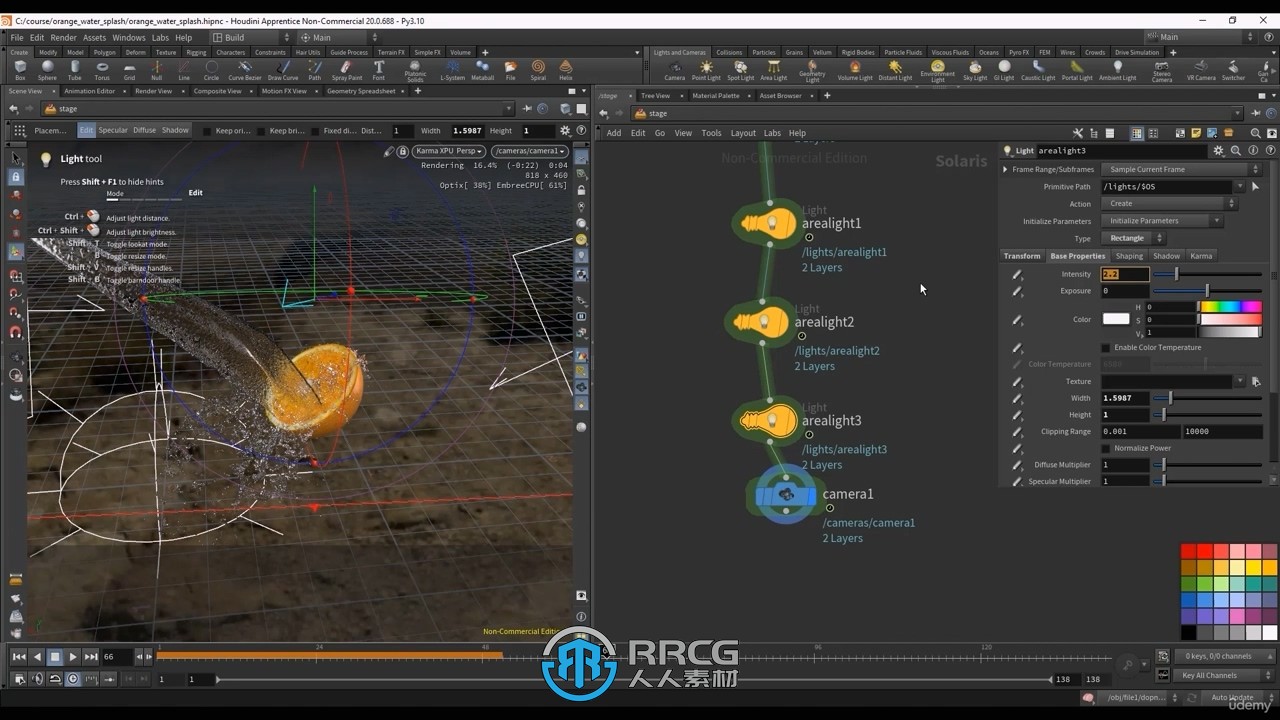Choose the Spray Paint tool
Image resolution: width=1280 pixels, height=720 pixels.
[347, 70]
